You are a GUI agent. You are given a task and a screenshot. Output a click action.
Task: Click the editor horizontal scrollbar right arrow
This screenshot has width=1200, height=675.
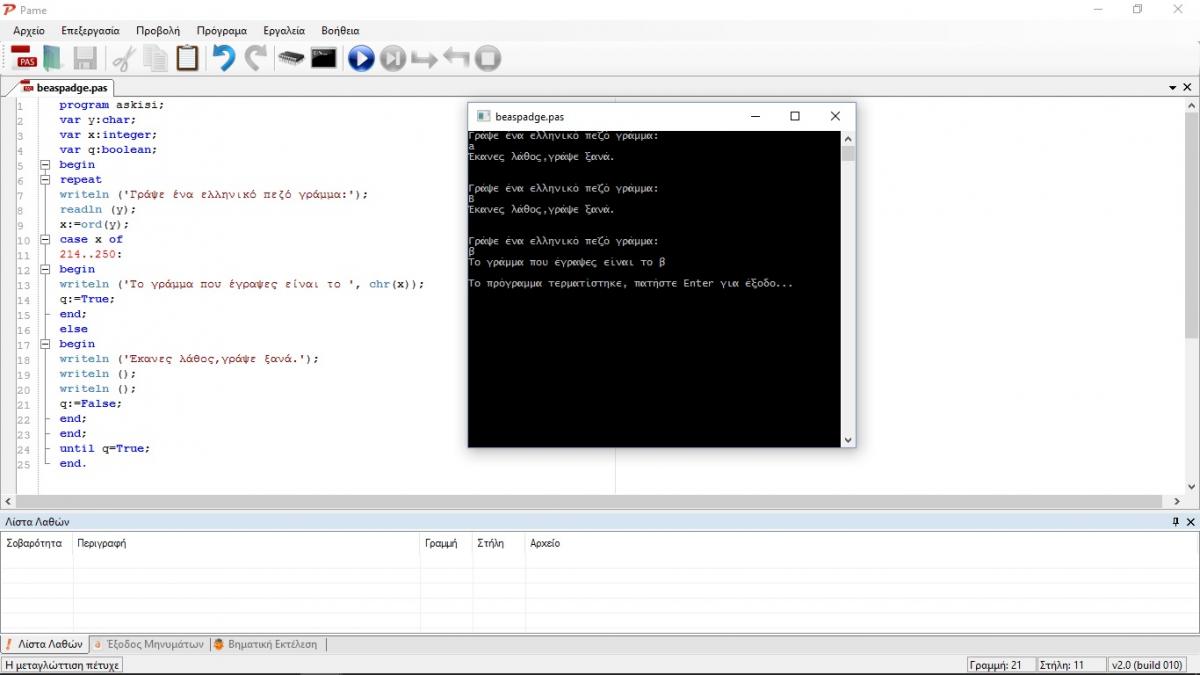(x=1177, y=501)
